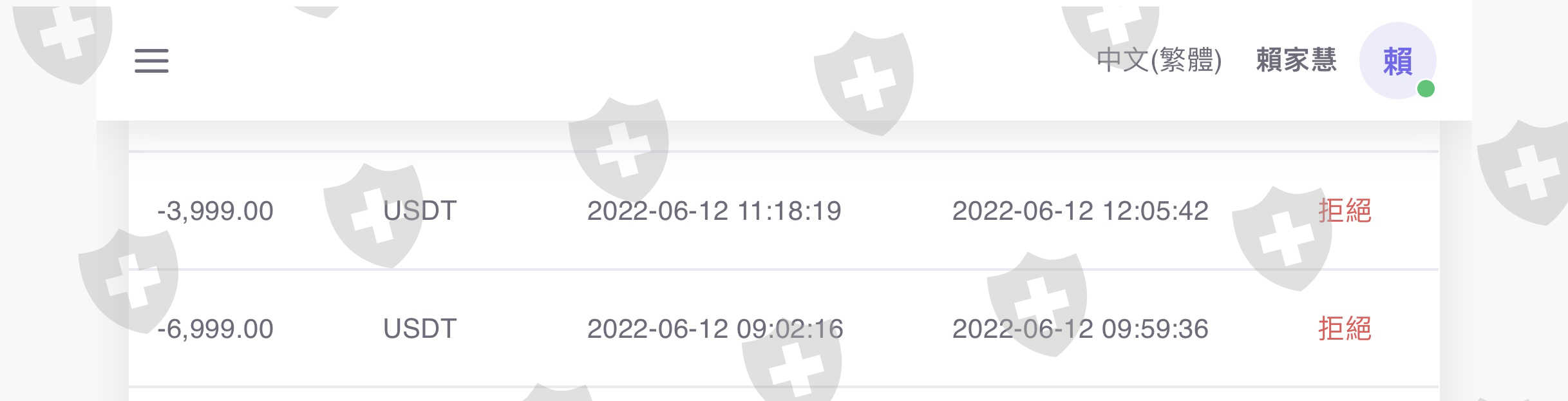Click the 拒絕 status for -3,999.00 withdrawal
This screenshot has width=1568, height=401.
click(x=1345, y=211)
